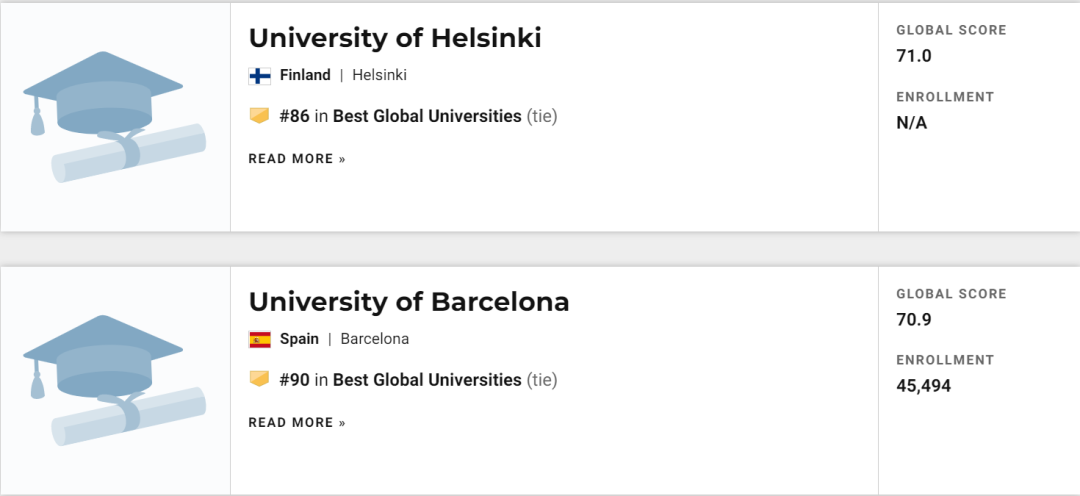Click the 70.9 global score value

pos(913,320)
